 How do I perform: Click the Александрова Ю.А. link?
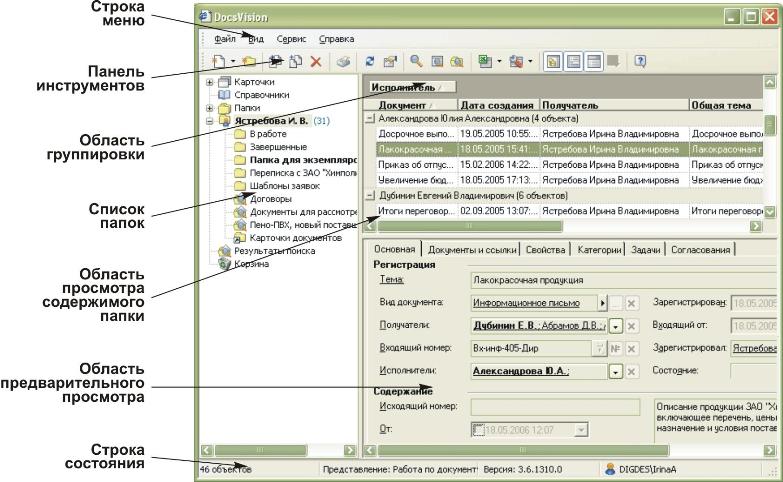click(521, 371)
